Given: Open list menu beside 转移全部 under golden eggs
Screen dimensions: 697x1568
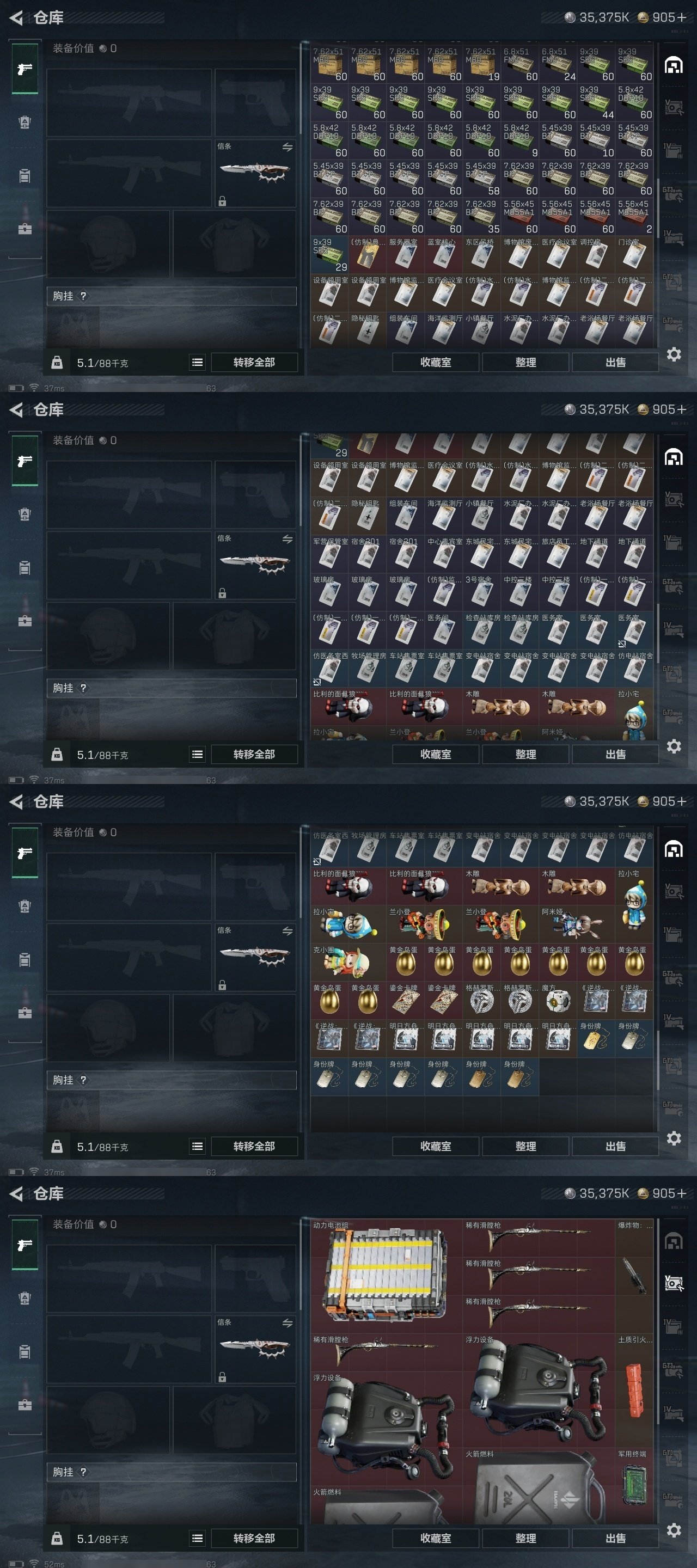Looking at the screenshot, I should (197, 1146).
